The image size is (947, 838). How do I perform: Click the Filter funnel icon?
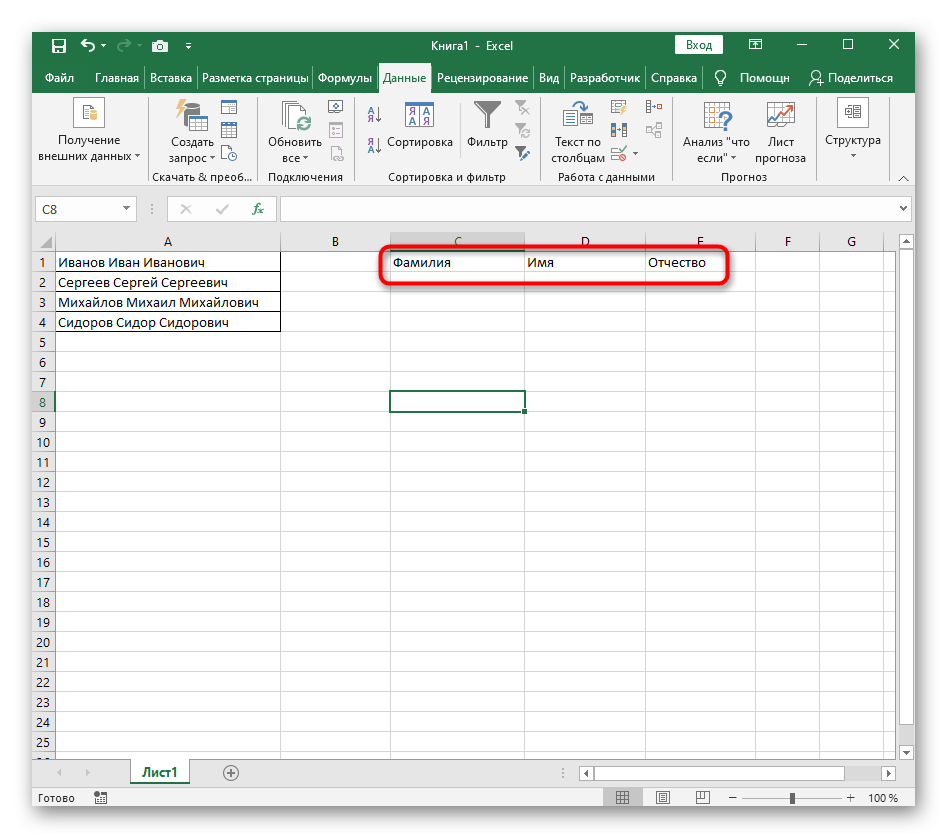pyautogui.click(x=487, y=117)
